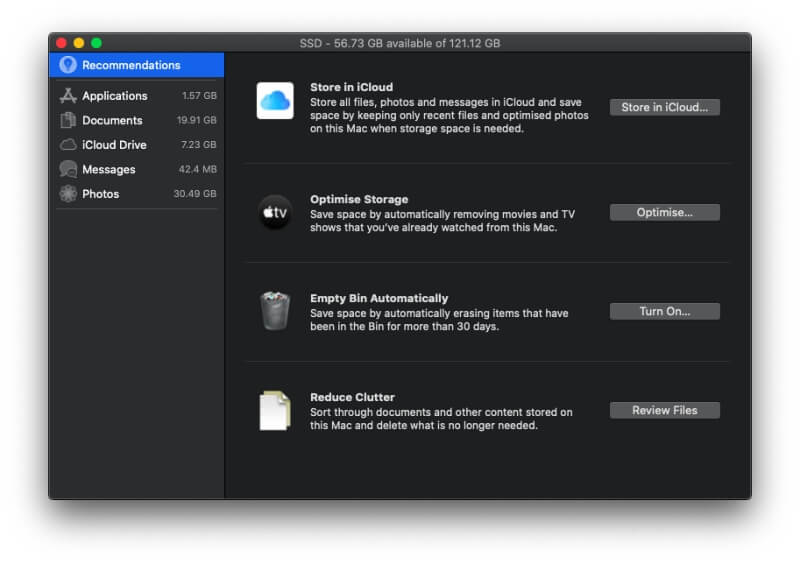800x564 pixels.
Task: Select the 19.91 GB Documents size value
Action: (x=197, y=120)
